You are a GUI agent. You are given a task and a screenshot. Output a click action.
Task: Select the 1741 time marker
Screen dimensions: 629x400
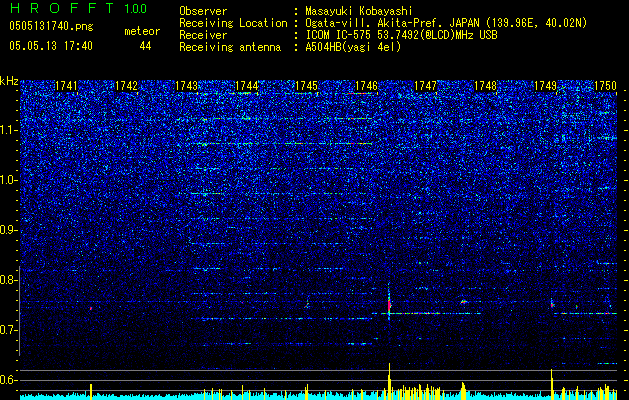pos(66,86)
